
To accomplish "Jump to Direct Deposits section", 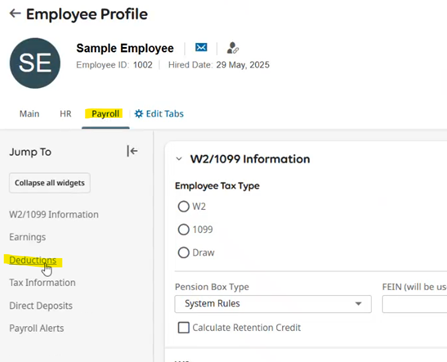I will click(x=41, y=305).
